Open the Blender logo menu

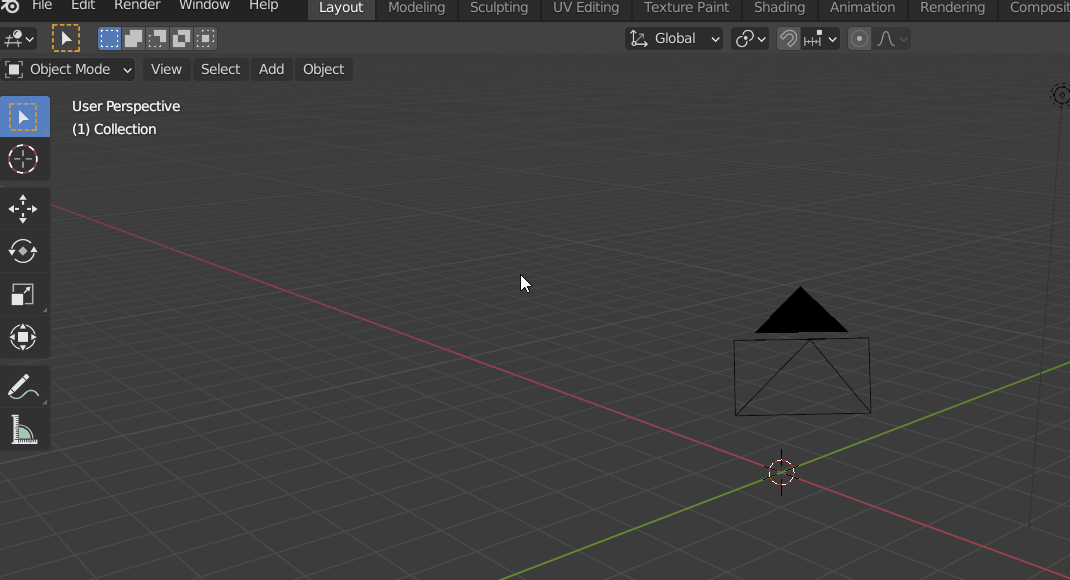10,6
